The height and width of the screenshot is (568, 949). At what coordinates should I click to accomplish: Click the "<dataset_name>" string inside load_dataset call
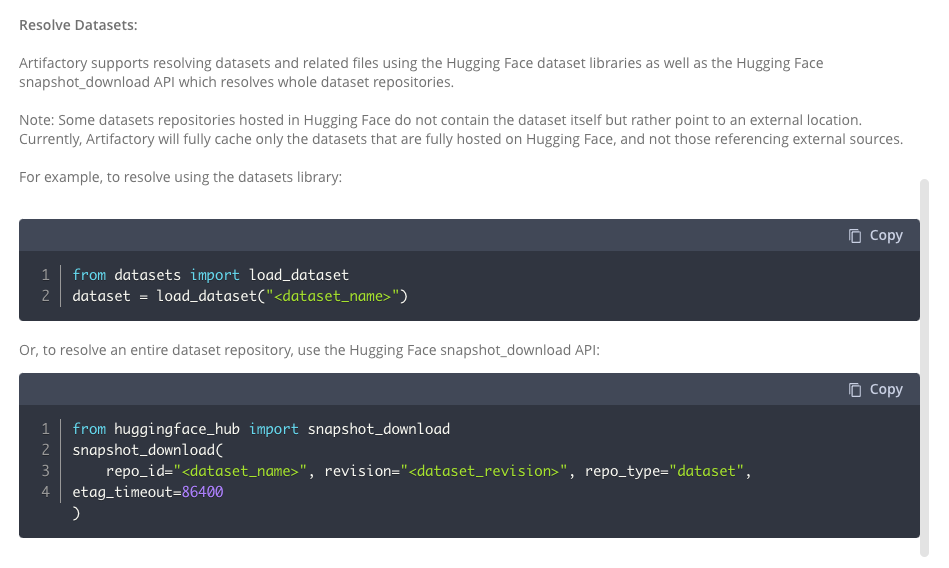click(x=333, y=296)
